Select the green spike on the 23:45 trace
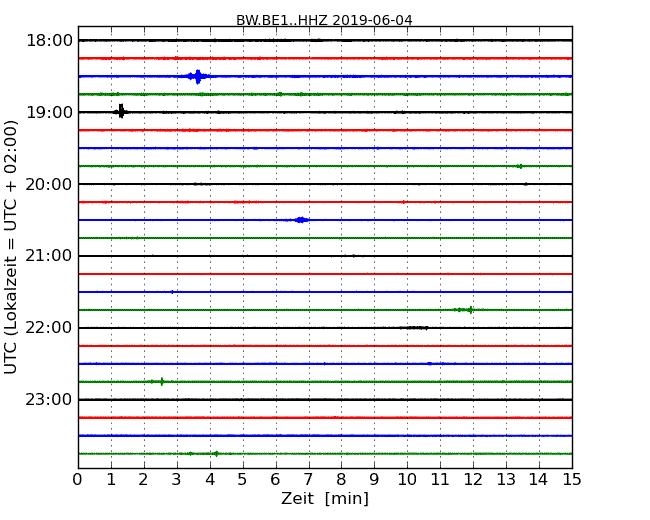This screenshot has height=520, width=650. (216, 454)
